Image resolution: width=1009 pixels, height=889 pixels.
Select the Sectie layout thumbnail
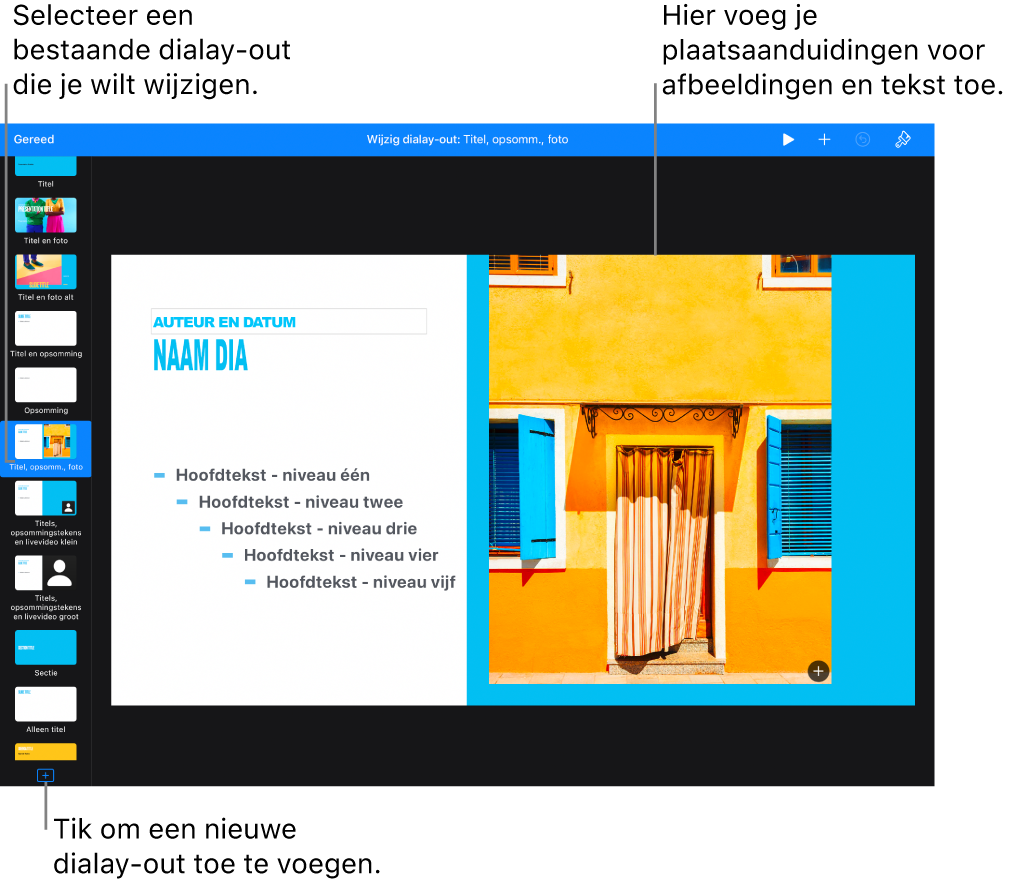46,647
